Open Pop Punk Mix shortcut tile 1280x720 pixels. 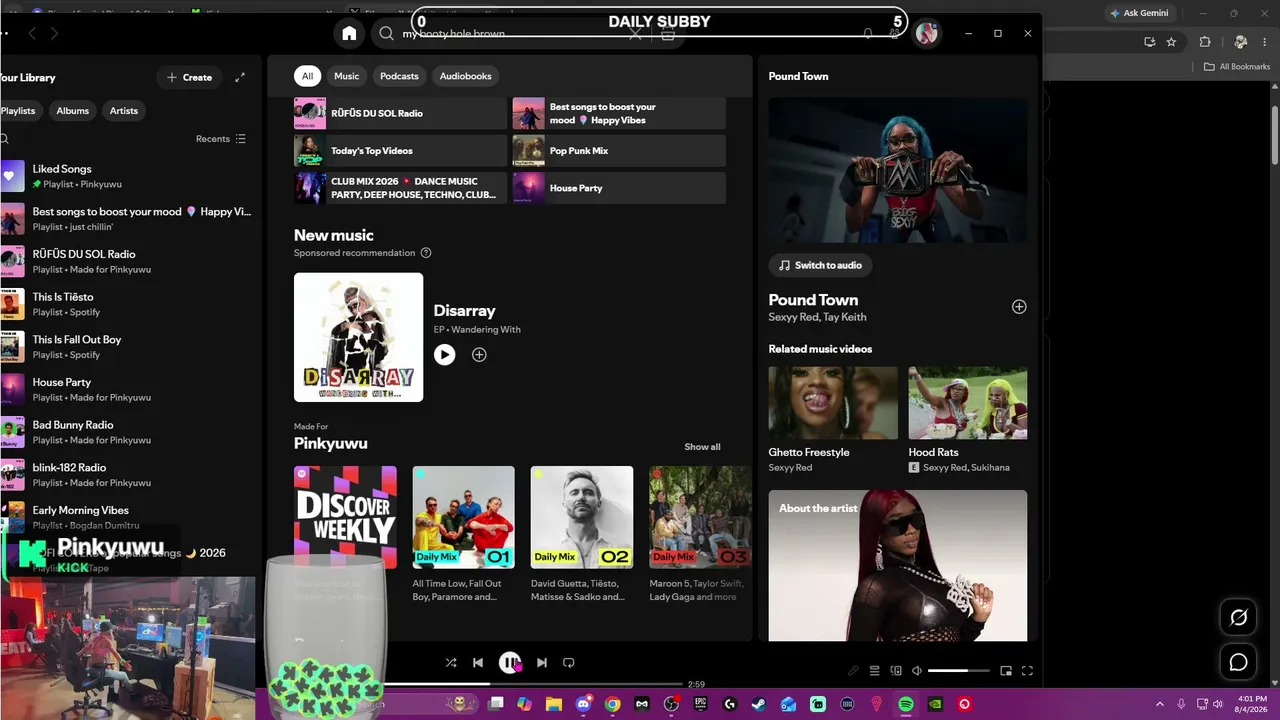pyautogui.click(x=619, y=151)
